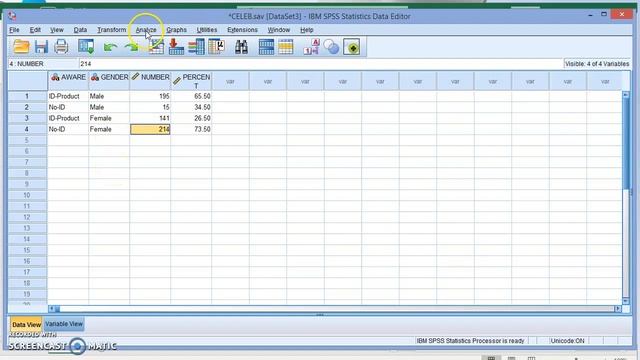The image size is (640, 360).
Task: Select the AWARE column header
Action: point(68,81)
